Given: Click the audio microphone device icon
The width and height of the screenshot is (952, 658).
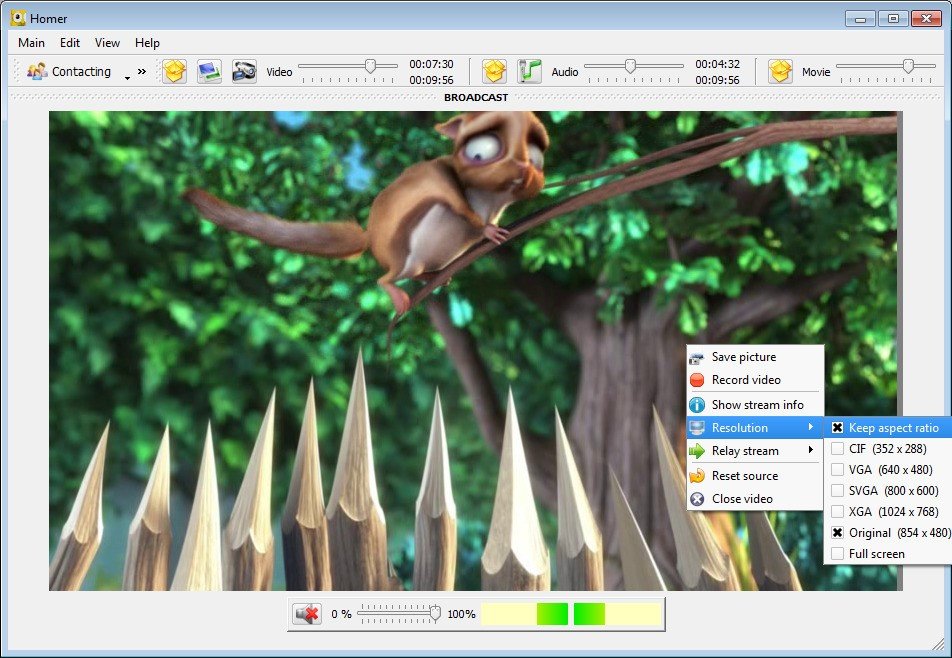Looking at the screenshot, I should click(x=529, y=71).
